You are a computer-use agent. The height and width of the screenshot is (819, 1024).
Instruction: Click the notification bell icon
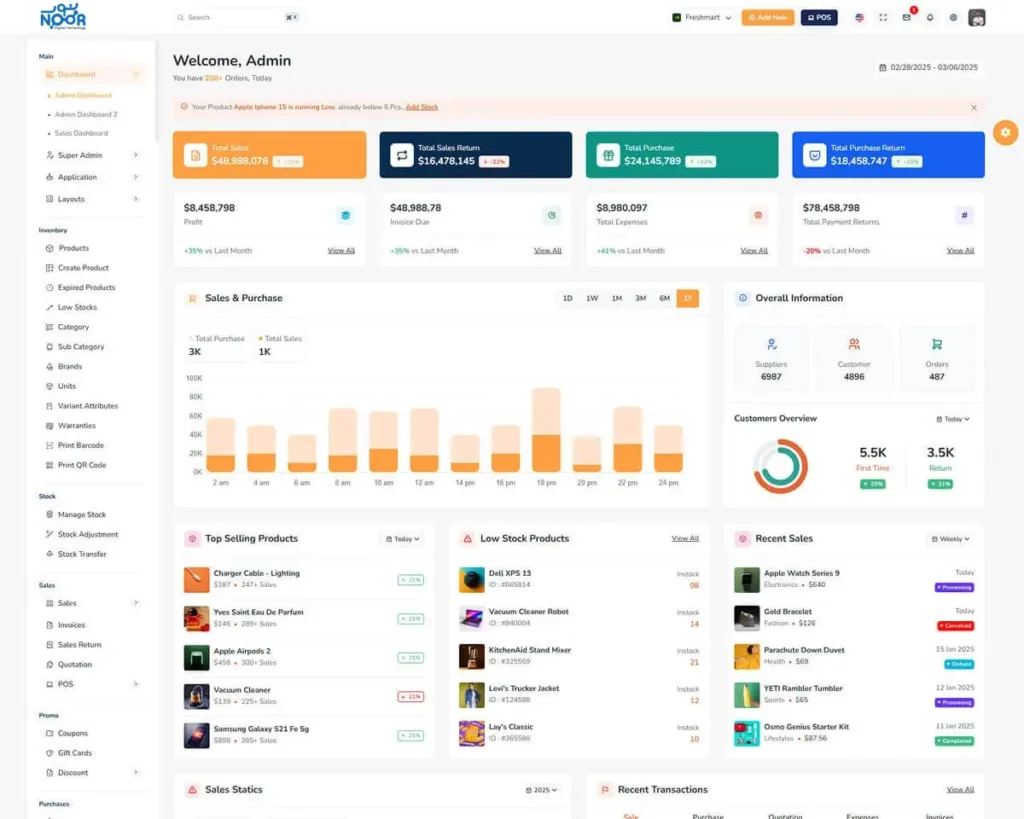pos(930,17)
